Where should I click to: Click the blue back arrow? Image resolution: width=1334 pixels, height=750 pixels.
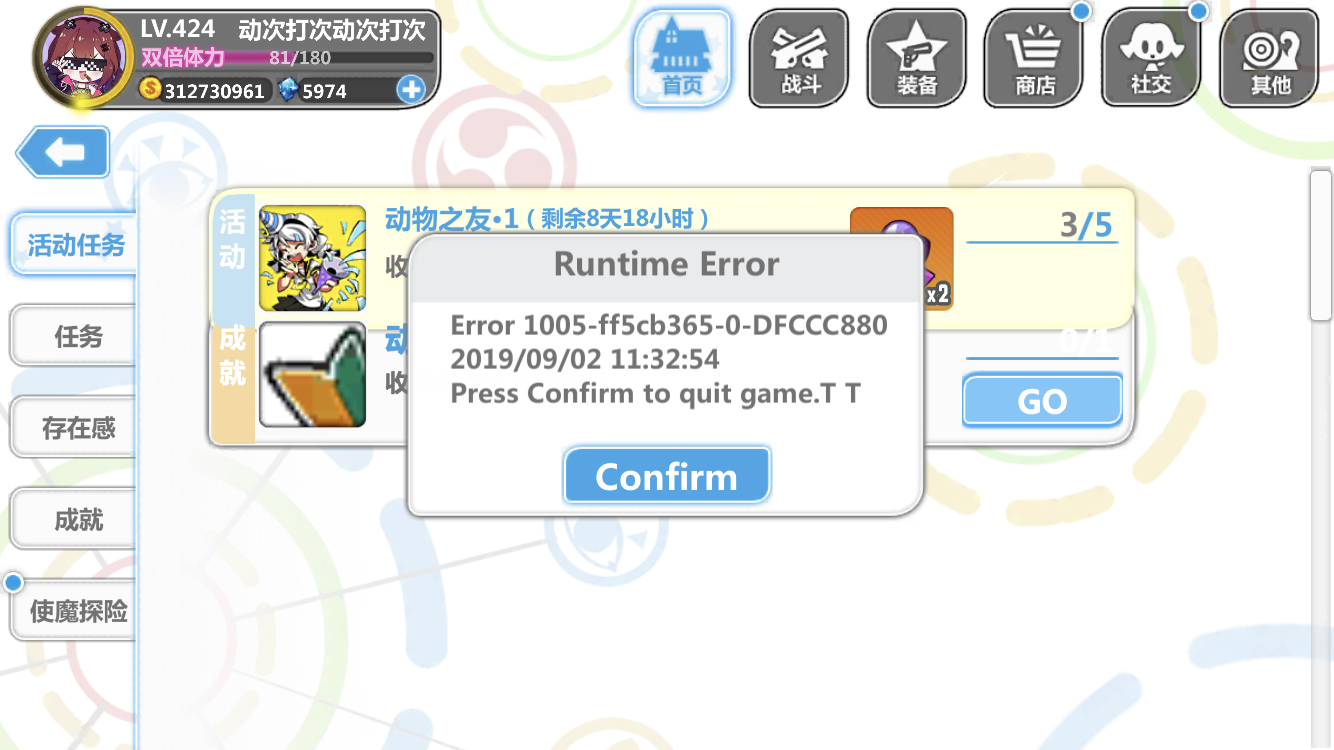coord(63,152)
